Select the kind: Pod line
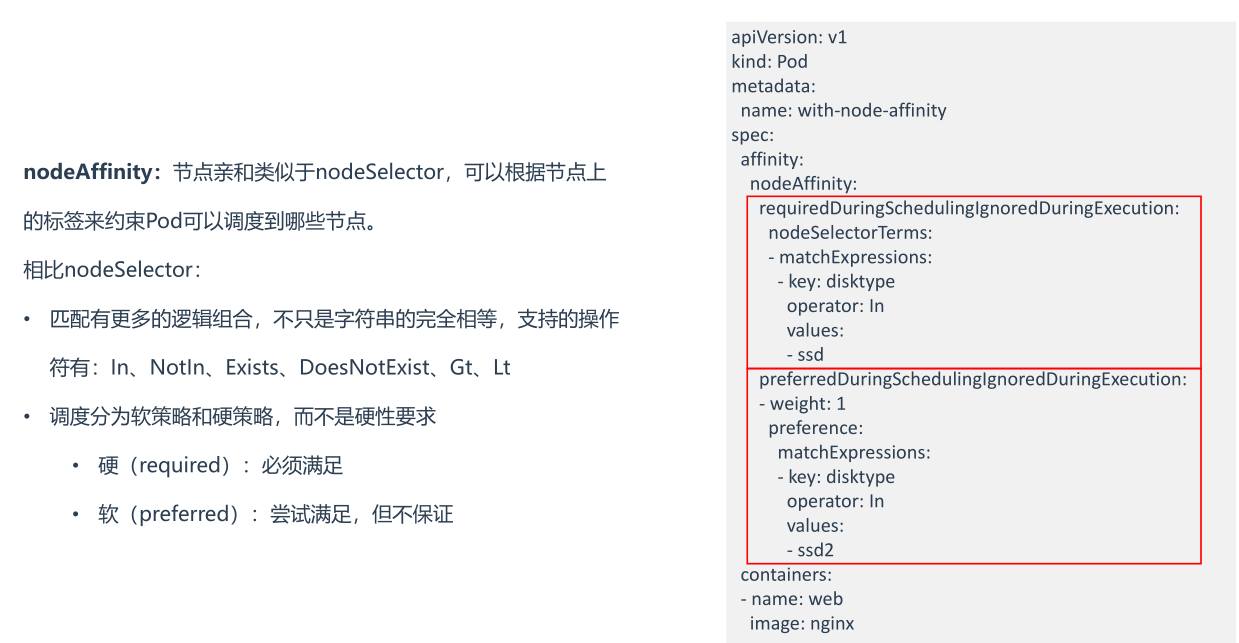 tap(769, 61)
